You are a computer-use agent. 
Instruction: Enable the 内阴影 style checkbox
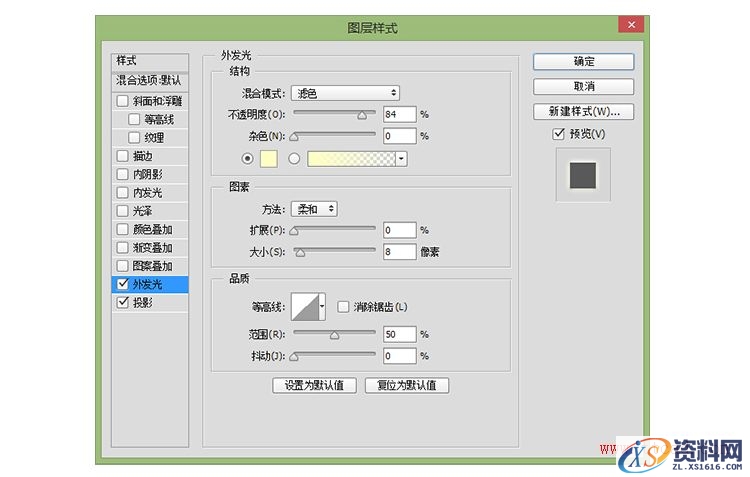pos(122,174)
